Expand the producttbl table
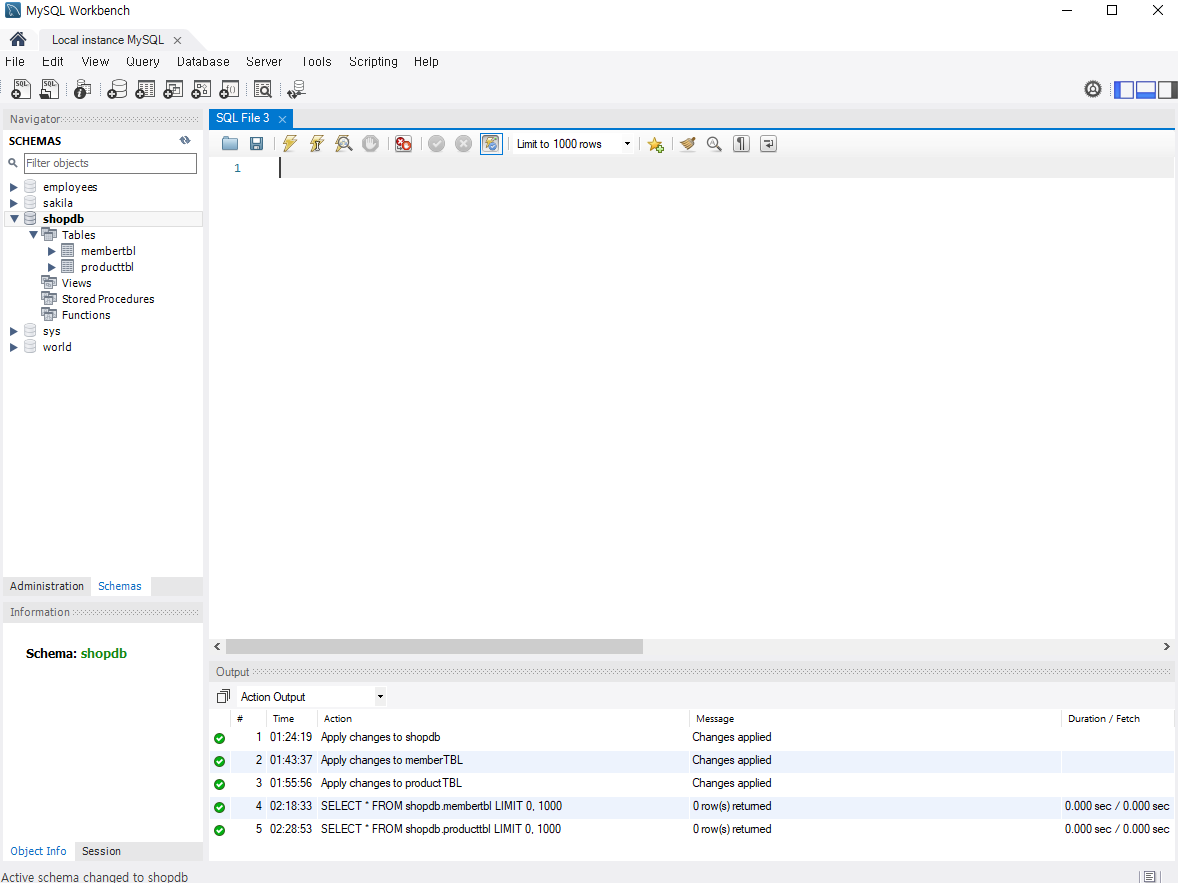The image size is (1178, 883). tap(52, 267)
